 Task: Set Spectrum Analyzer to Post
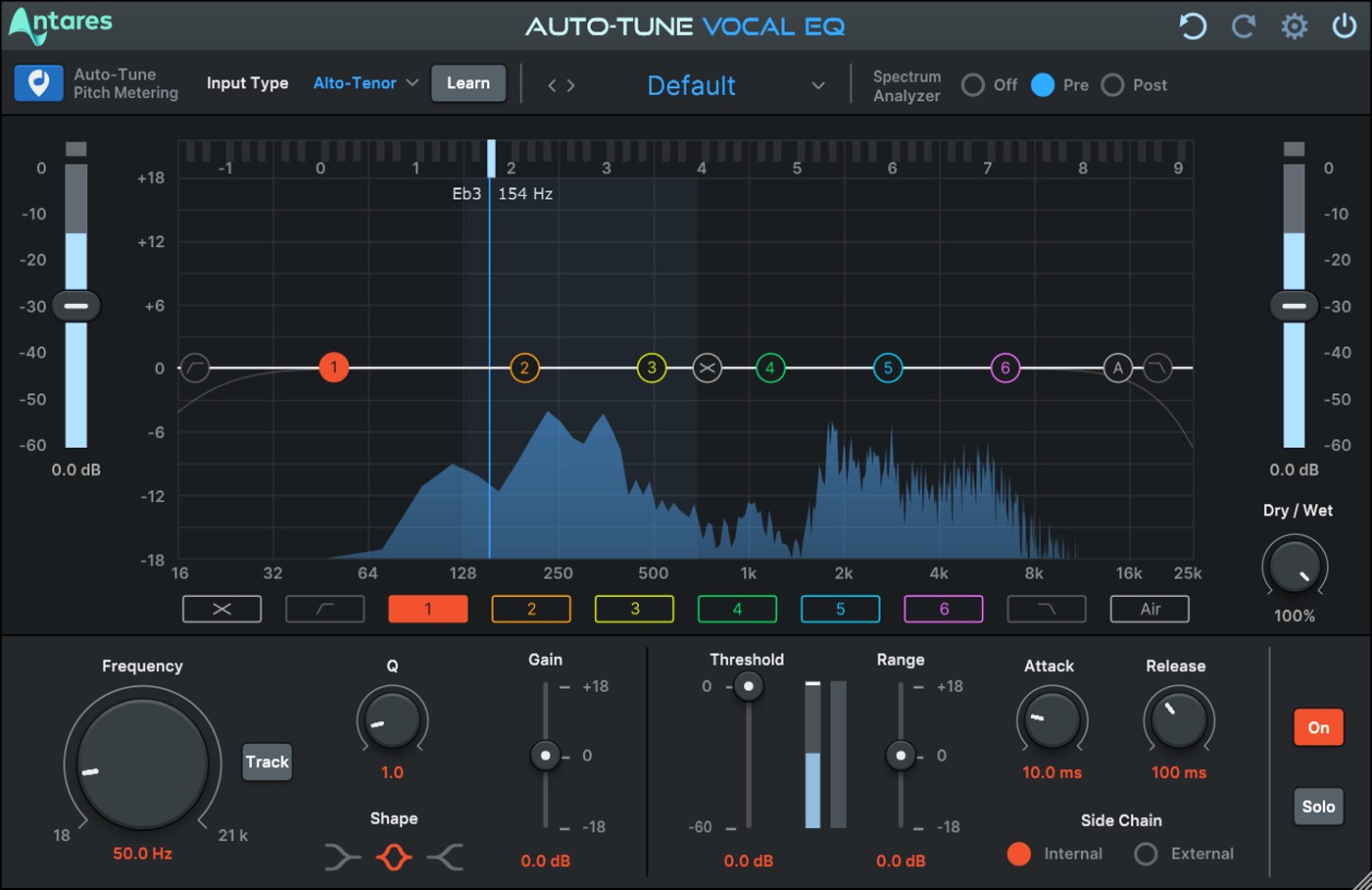[1112, 85]
